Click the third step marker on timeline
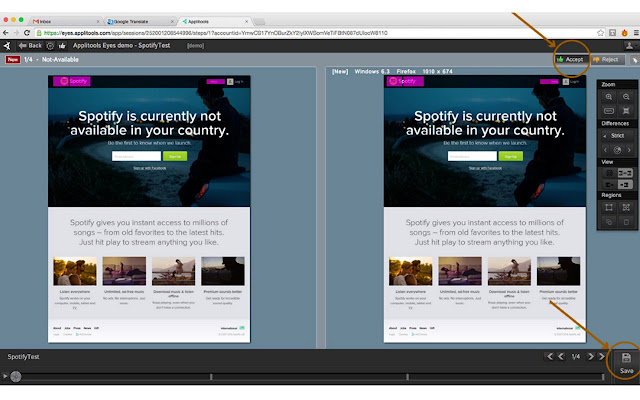Screen dimensions: 640x400 tap(407, 377)
